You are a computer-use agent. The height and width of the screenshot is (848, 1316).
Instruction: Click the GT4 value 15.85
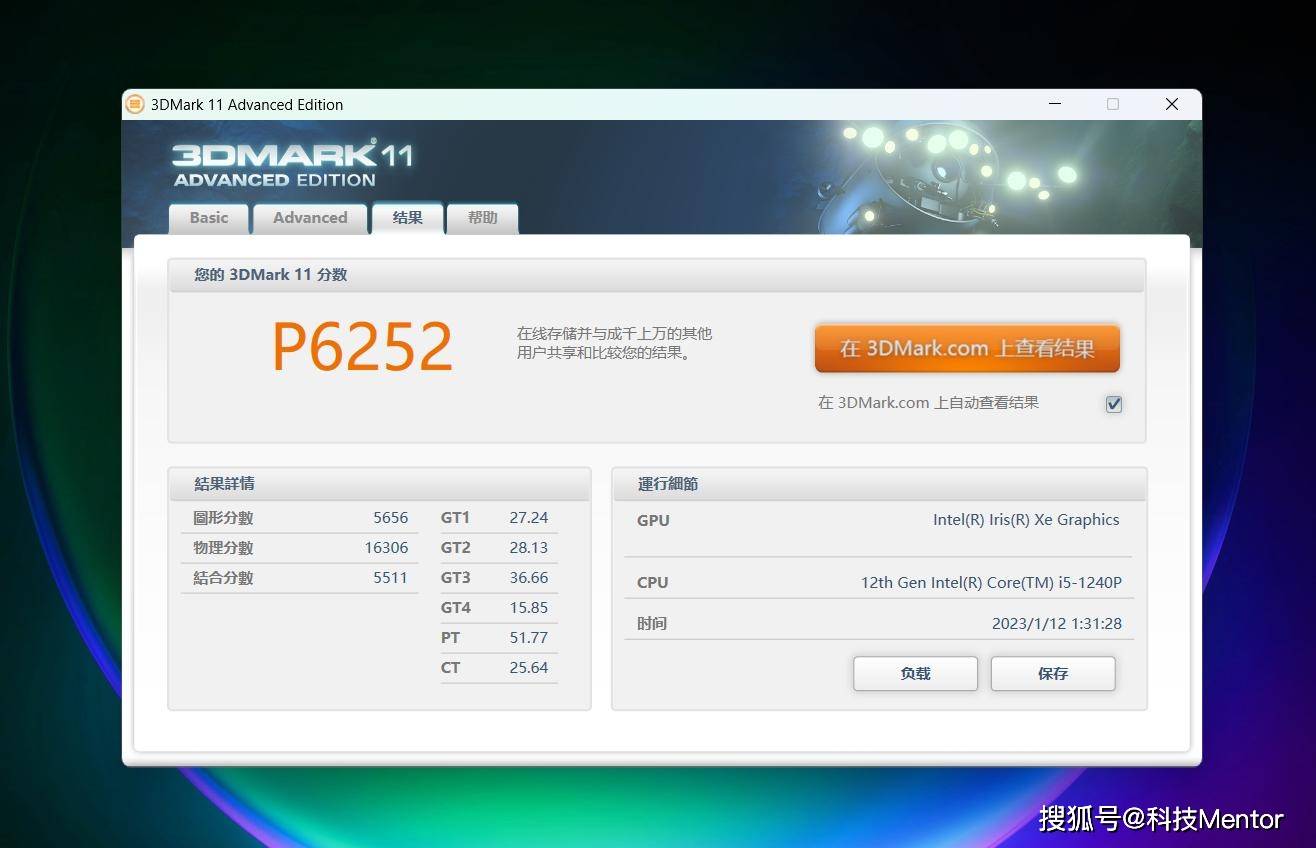529,608
